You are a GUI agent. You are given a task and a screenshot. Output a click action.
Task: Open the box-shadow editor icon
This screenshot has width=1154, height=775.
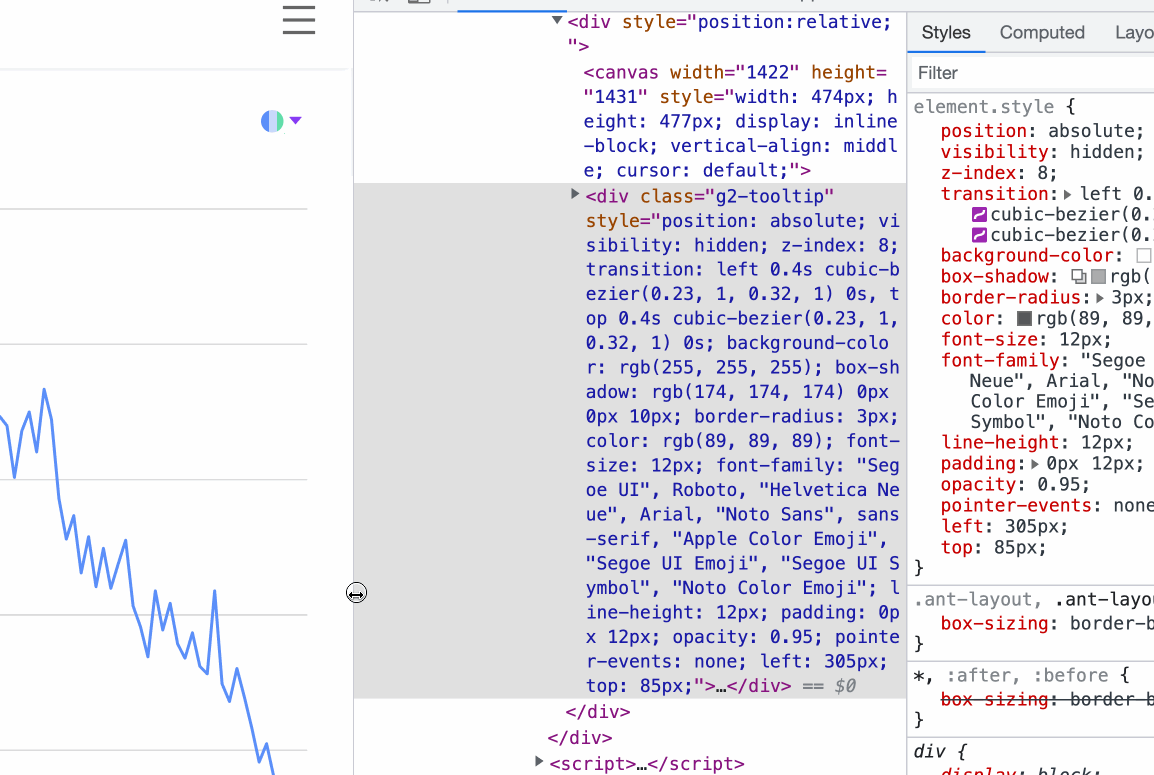(x=1078, y=277)
